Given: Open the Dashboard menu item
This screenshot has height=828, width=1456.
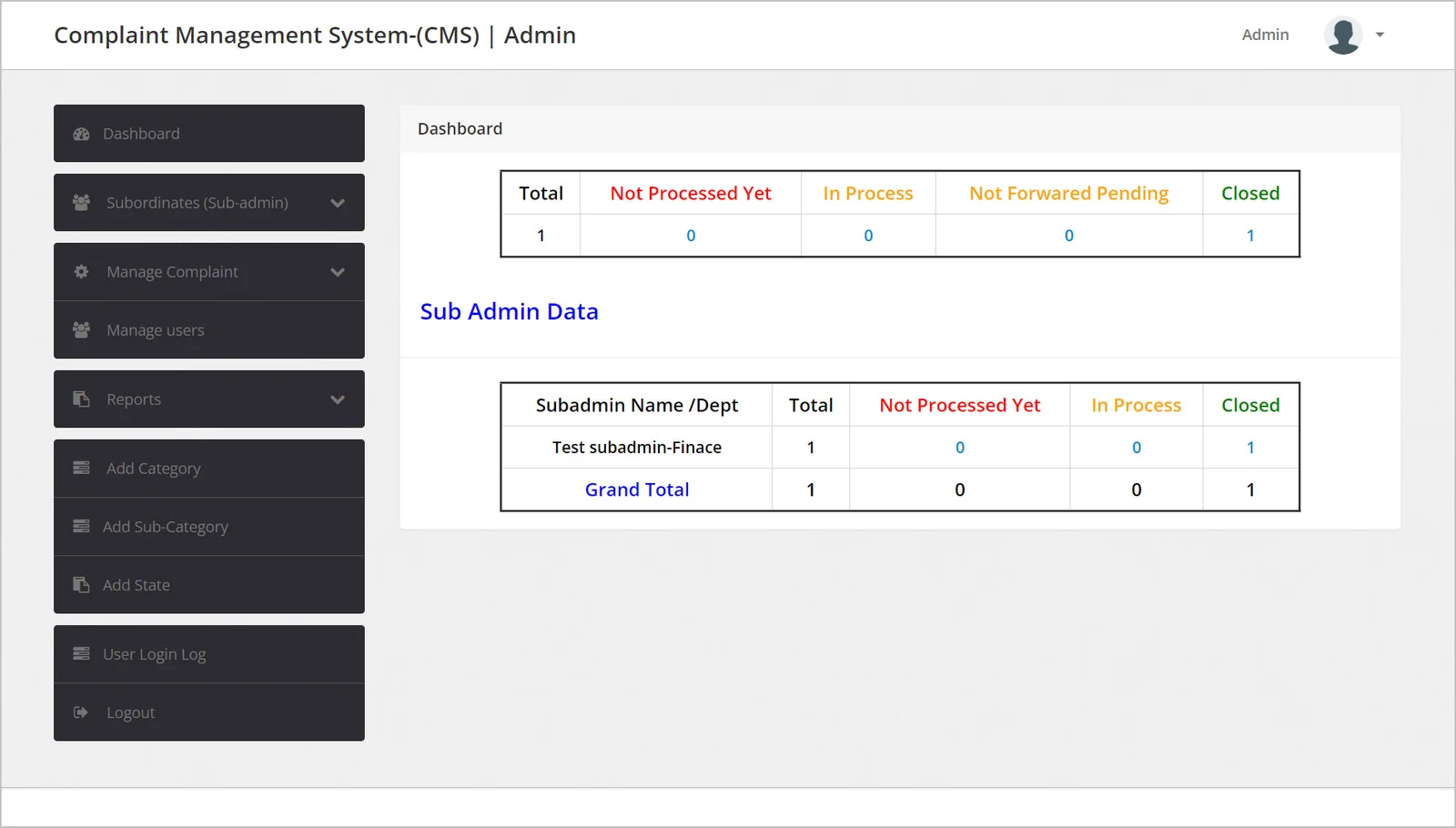Looking at the screenshot, I should point(209,134).
